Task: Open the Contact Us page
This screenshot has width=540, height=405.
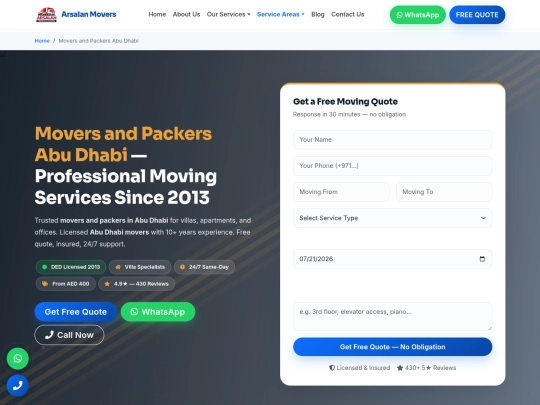Action: [x=347, y=14]
